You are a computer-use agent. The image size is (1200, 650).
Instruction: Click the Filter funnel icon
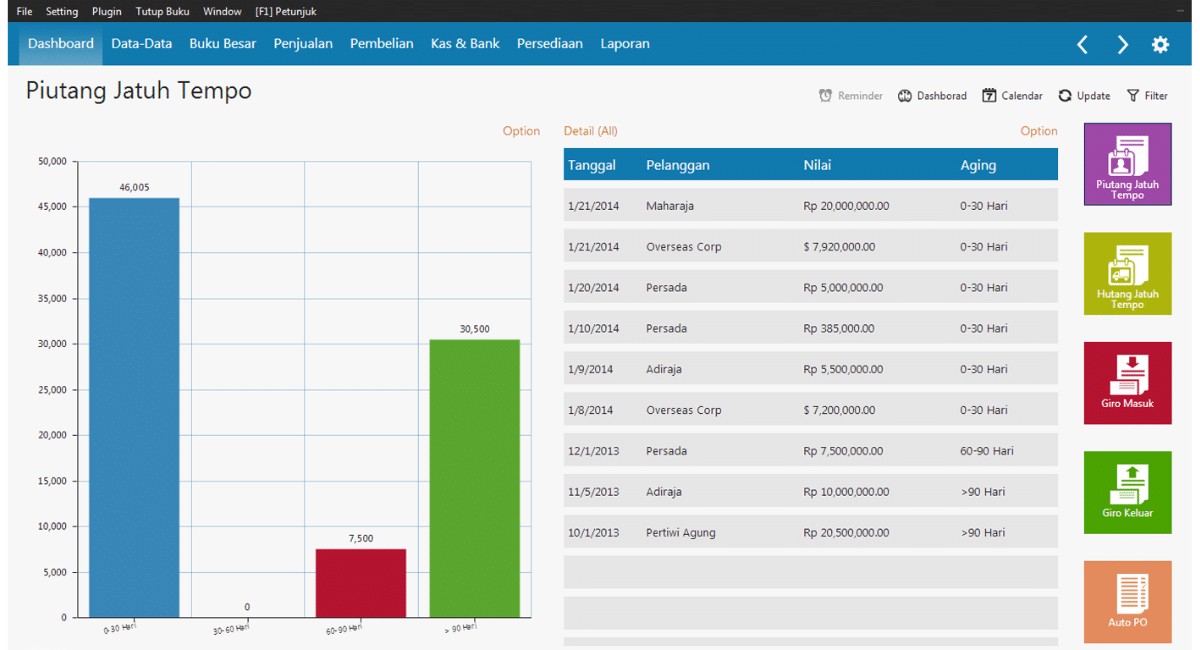click(1133, 96)
